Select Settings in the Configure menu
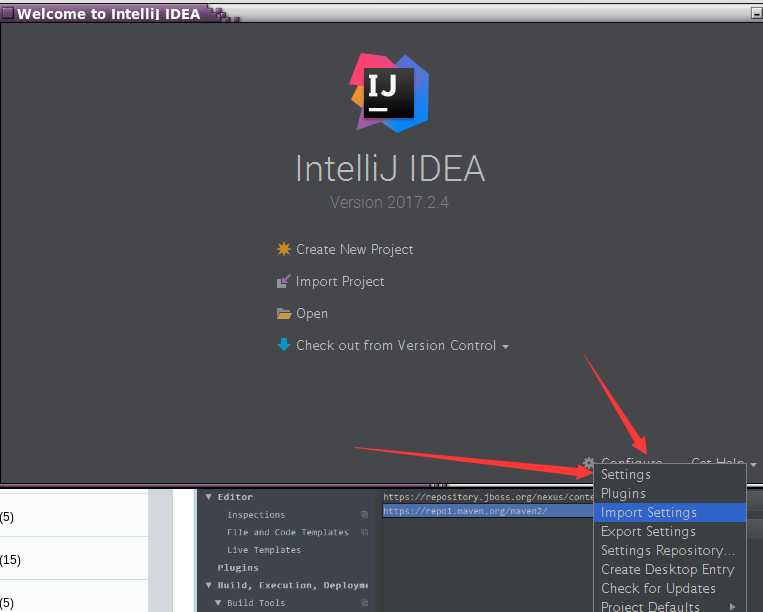 [670, 474]
